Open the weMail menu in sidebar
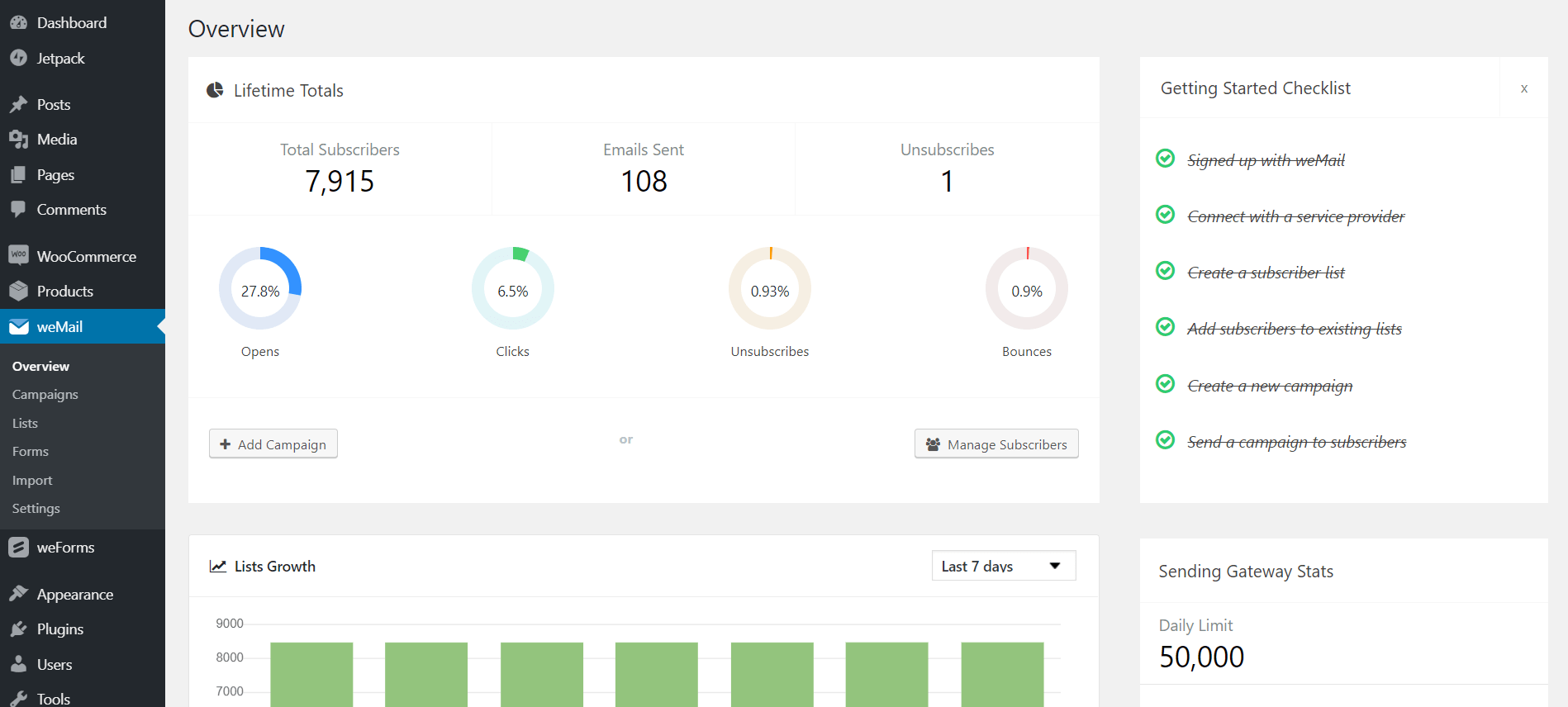Screen dimensions: 1568x707 [59, 327]
